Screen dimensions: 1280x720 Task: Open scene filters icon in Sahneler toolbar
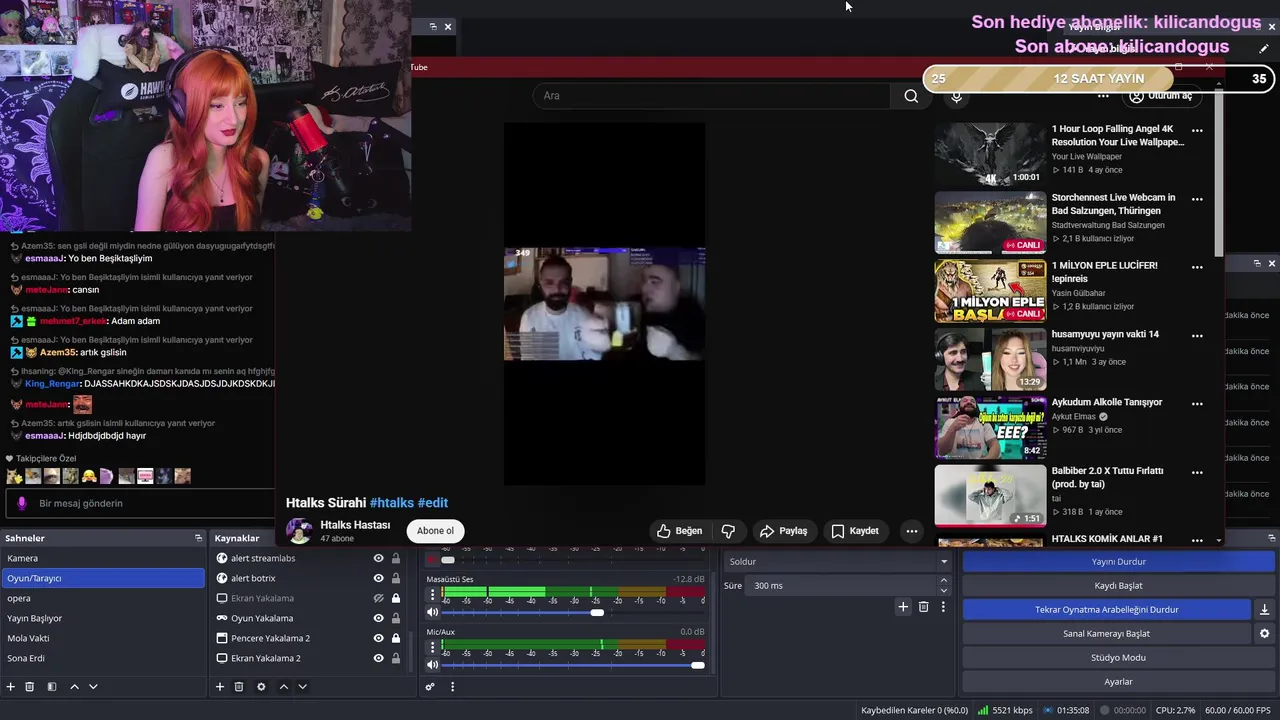pos(51,687)
